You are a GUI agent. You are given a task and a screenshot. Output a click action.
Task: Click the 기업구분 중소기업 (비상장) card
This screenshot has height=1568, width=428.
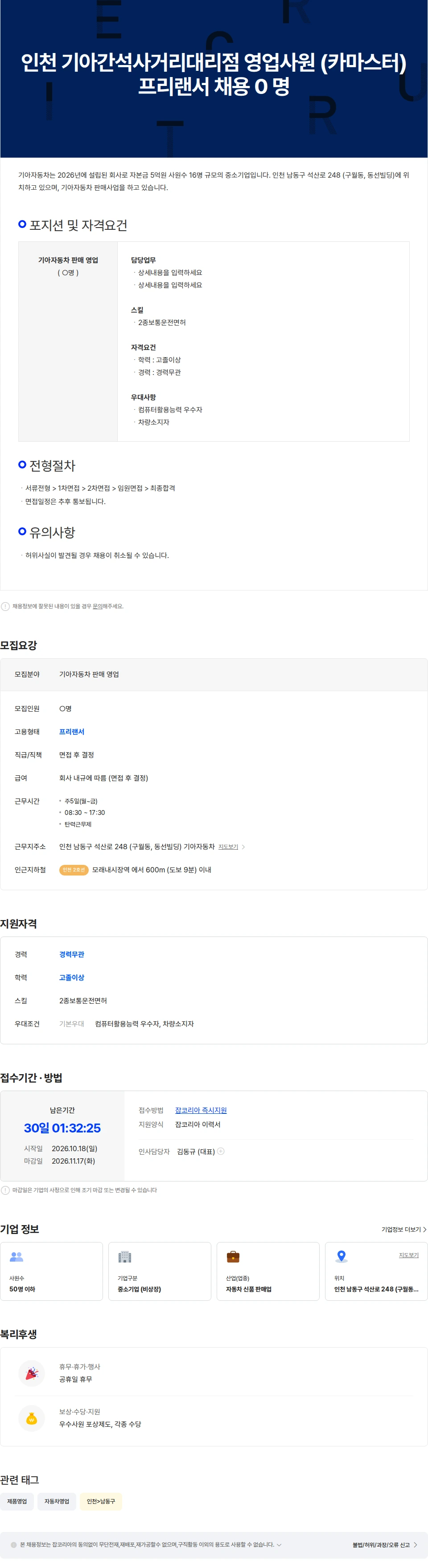point(160,1271)
